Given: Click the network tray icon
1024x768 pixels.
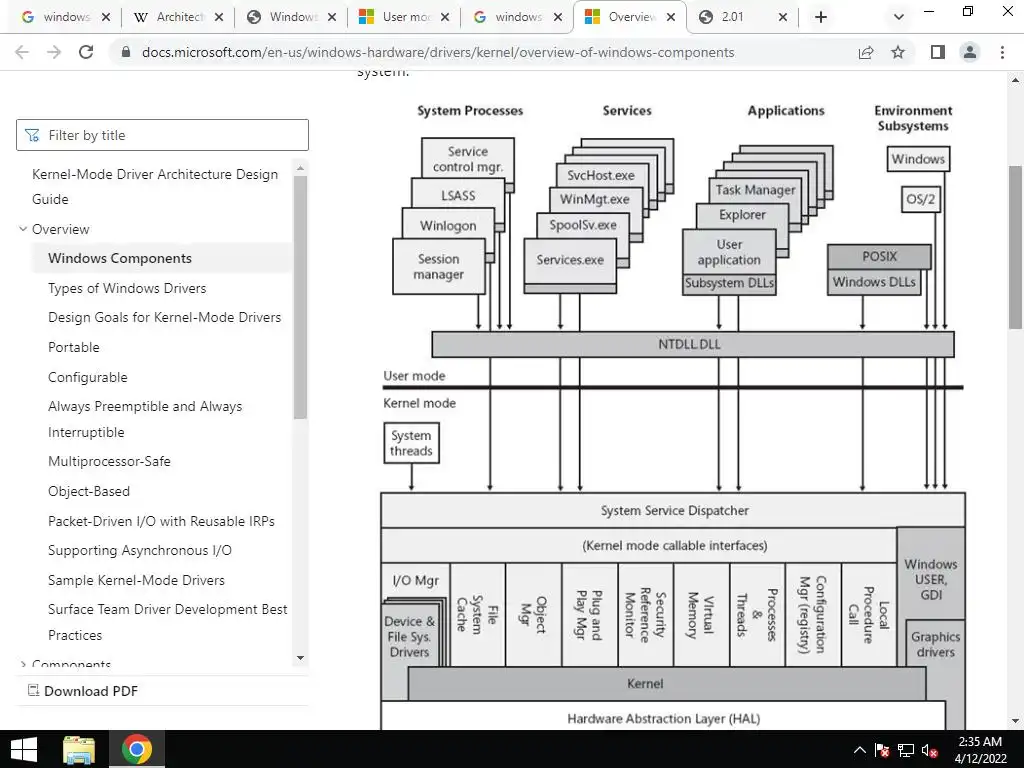Looking at the screenshot, I should [x=905, y=750].
